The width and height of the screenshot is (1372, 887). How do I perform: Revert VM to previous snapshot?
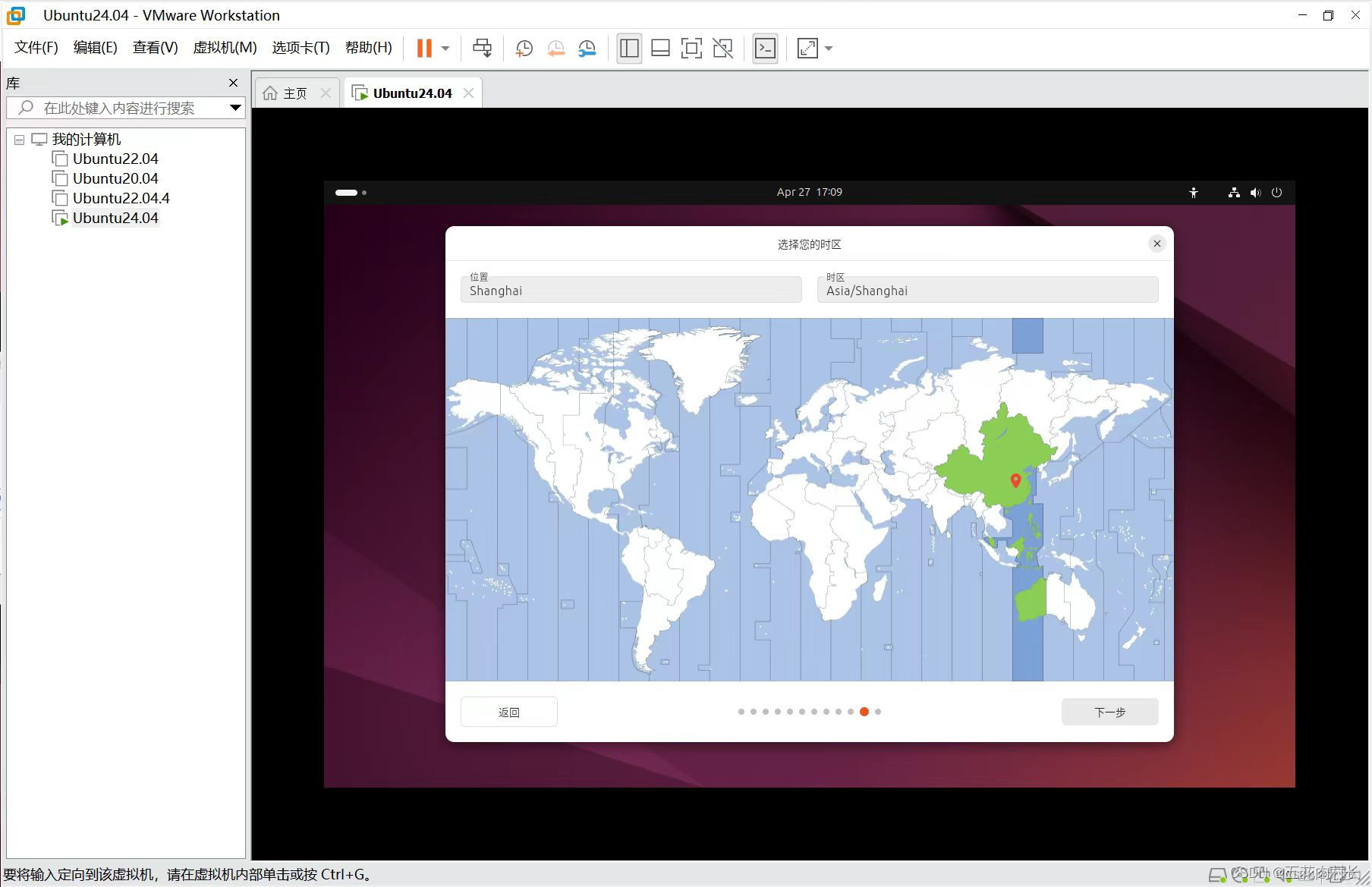[x=555, y=49]
